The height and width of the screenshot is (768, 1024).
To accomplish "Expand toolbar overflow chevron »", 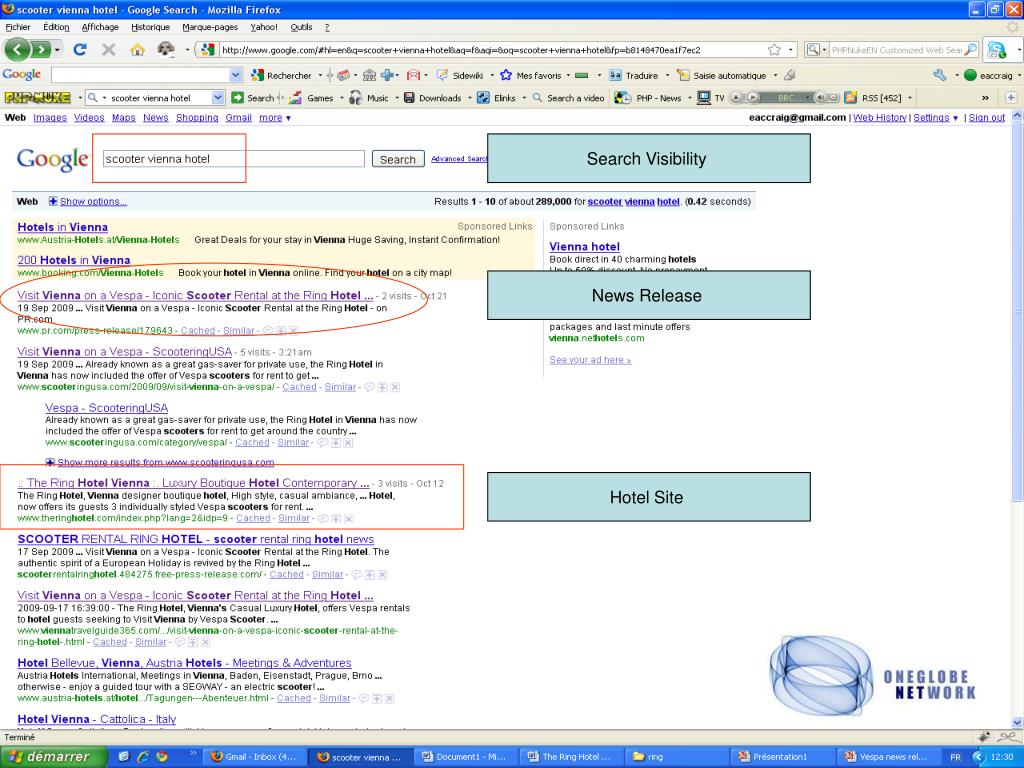I will click(985, 98).
